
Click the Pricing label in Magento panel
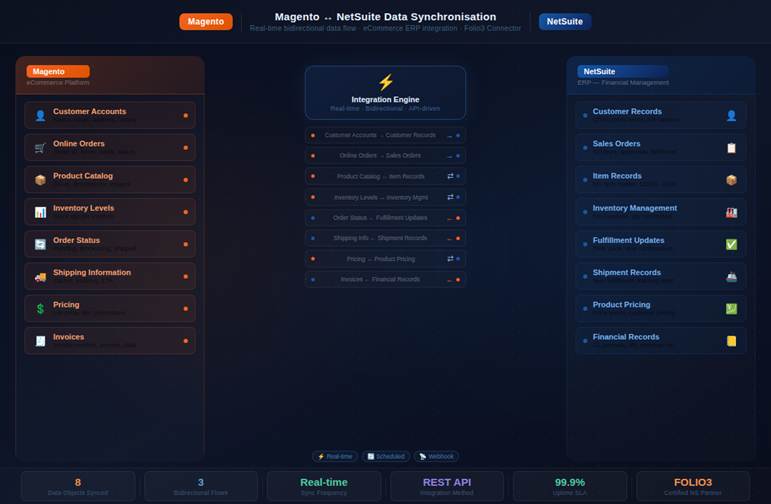66,305
